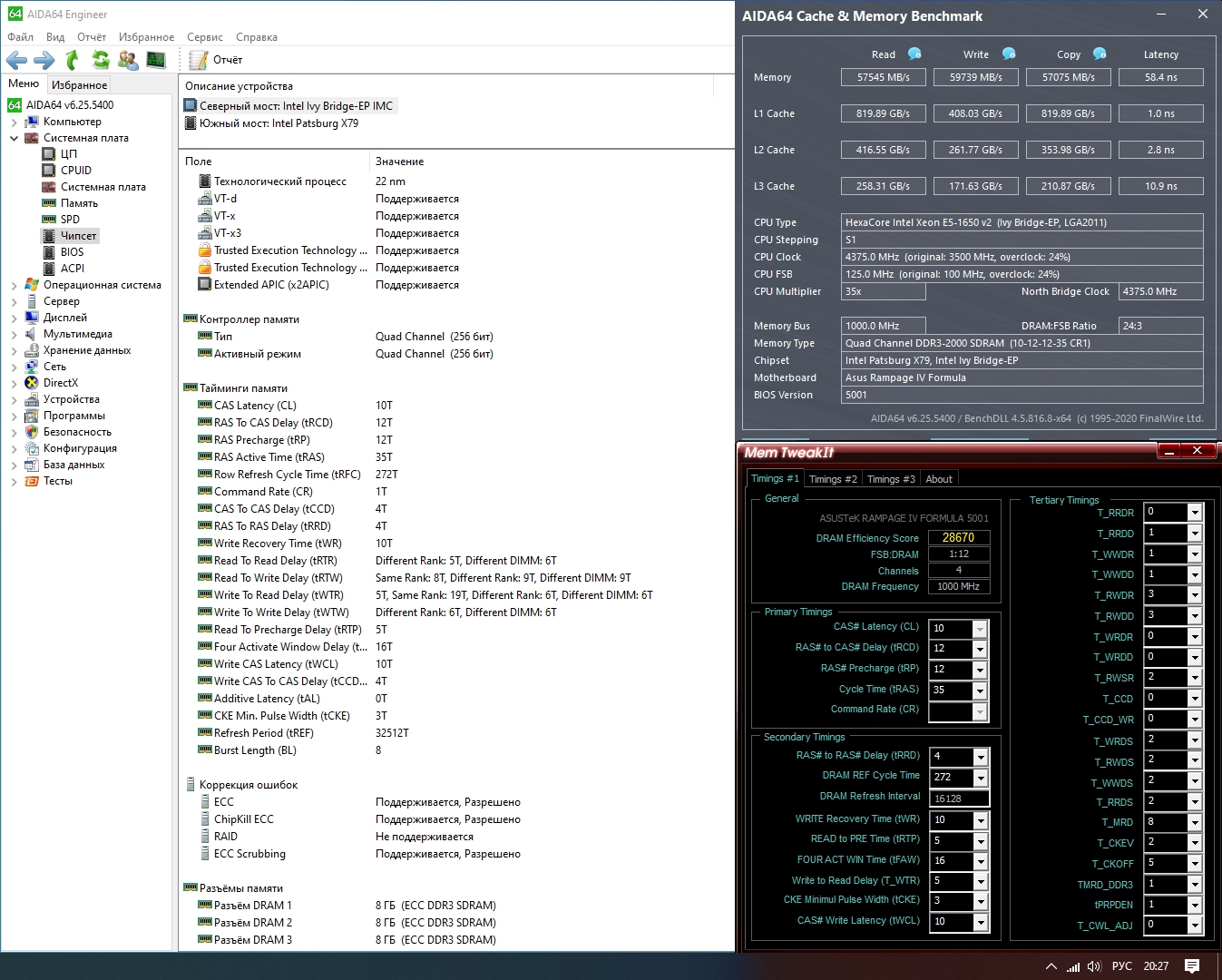Collapse the Системная плата tree node
Screen dimensions: 1222x980
pyautogui.click(x=14, y=138)
